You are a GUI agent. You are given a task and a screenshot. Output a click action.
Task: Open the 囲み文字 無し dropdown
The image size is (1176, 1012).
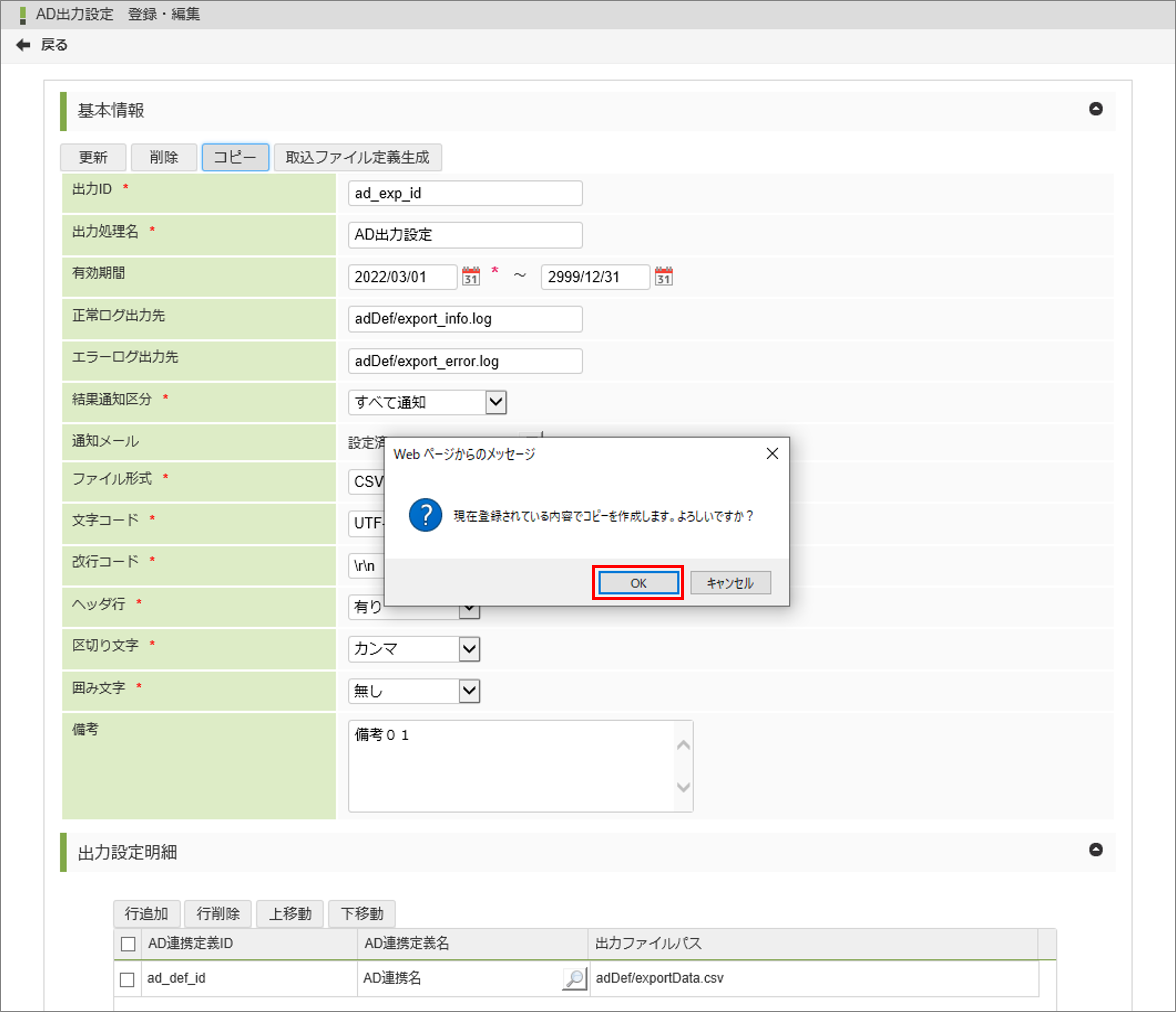[x=469, y=691]
